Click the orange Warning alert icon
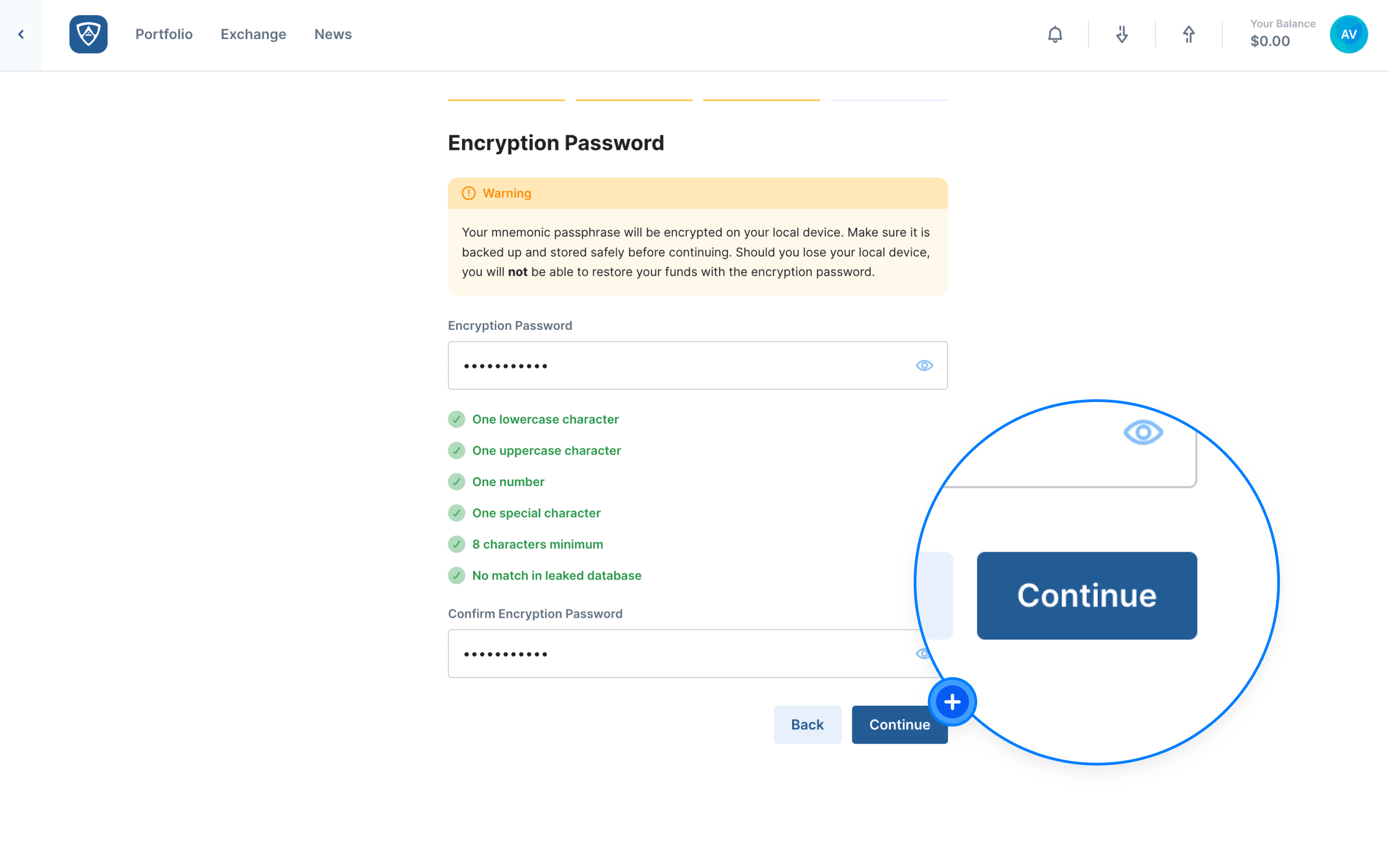The height and width of the screenshot is (868, 1389). click(468, 193)
